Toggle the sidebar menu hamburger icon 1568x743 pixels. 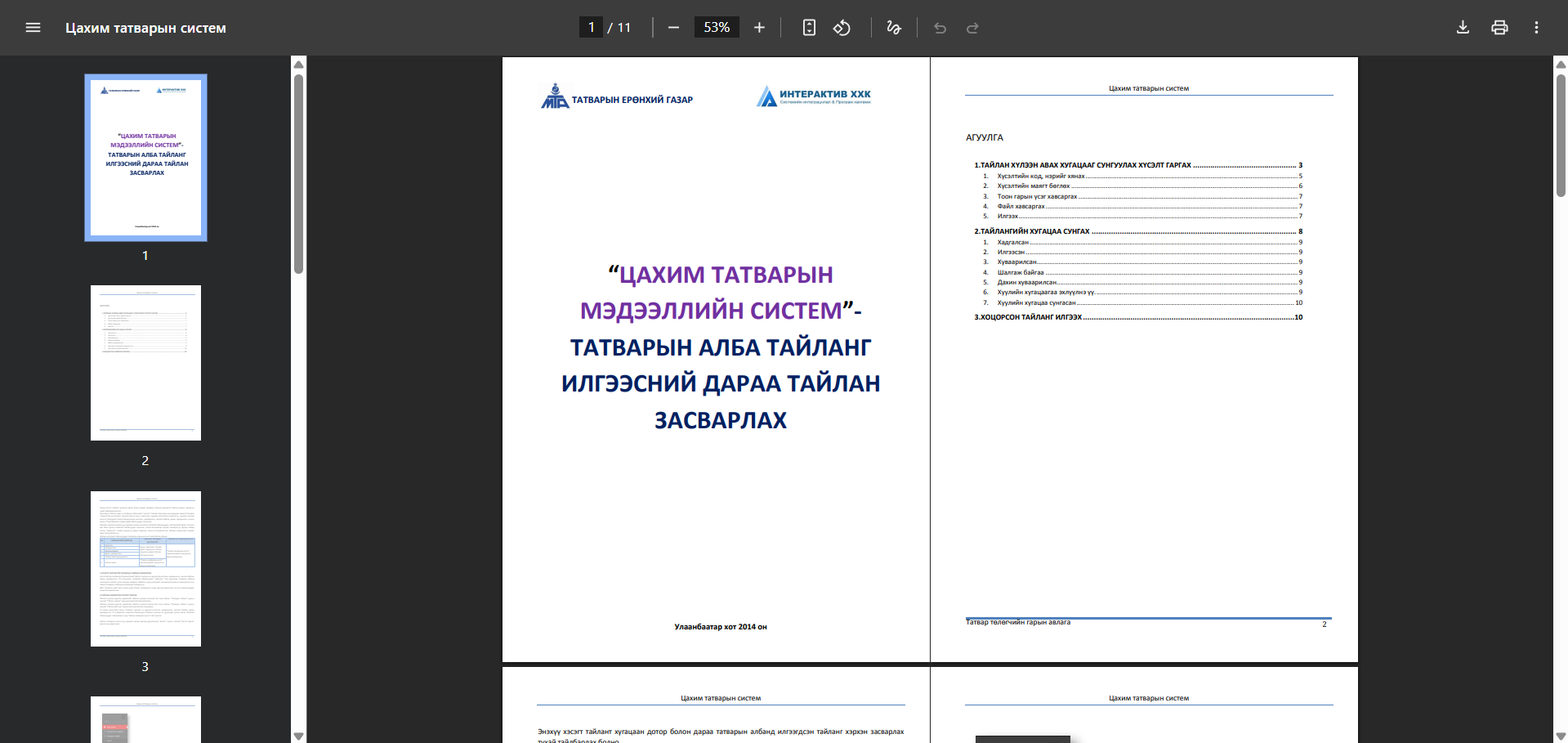pos(33,28)
